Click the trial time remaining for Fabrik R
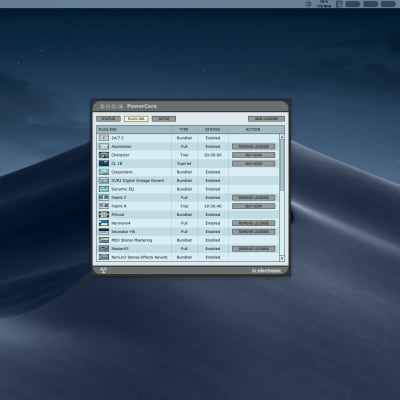 (x=213, y=206)
